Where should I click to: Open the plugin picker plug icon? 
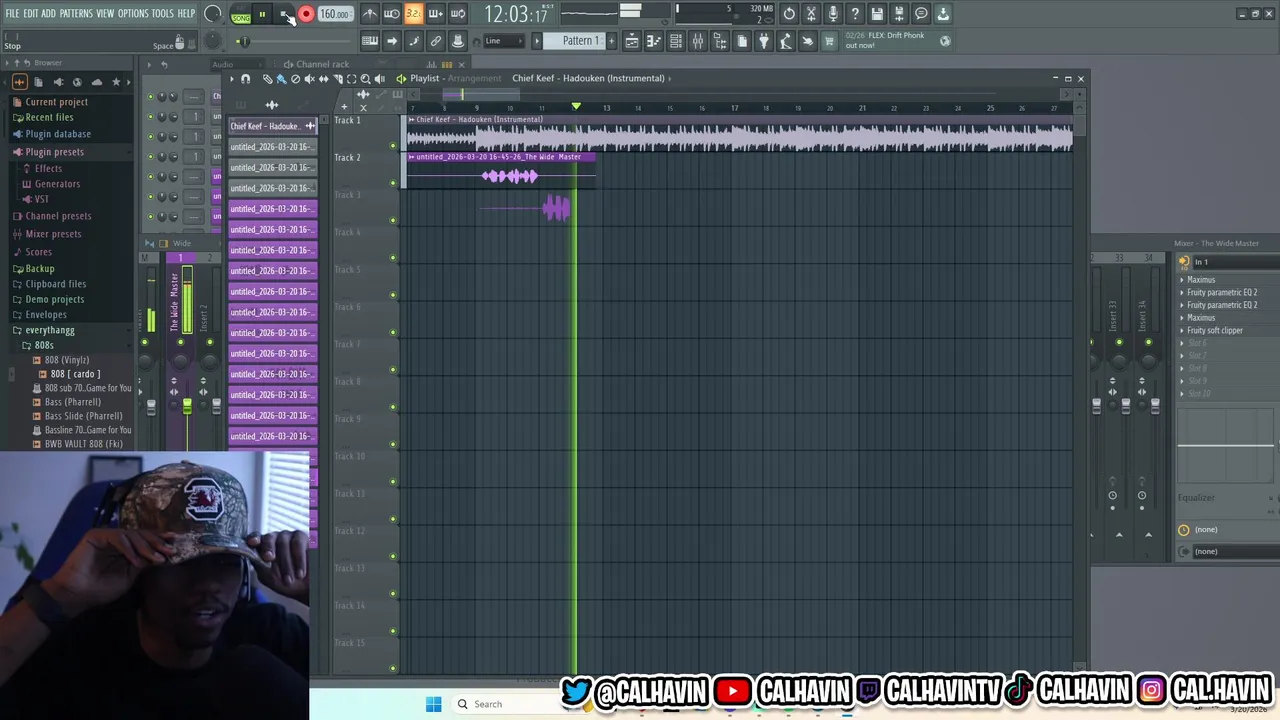pyautogui.click(x=764, y=41)
